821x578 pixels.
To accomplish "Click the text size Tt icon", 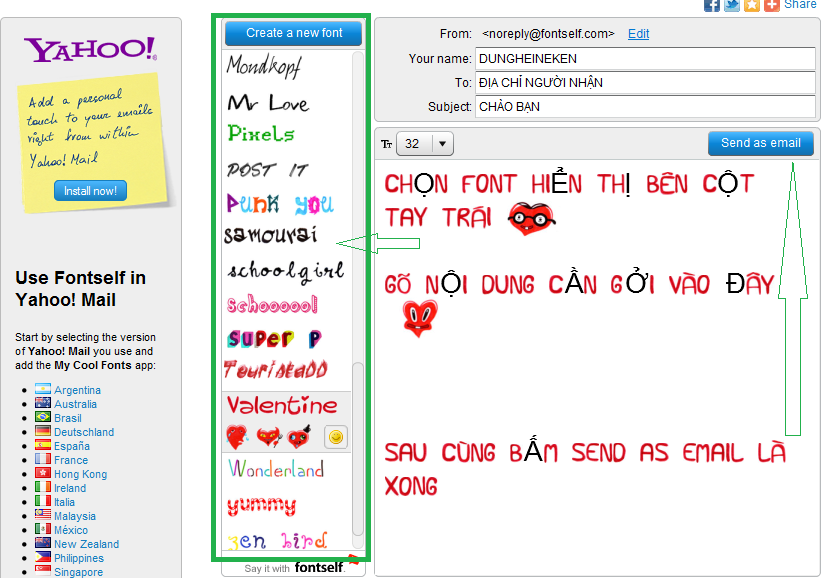I will 386,144.
